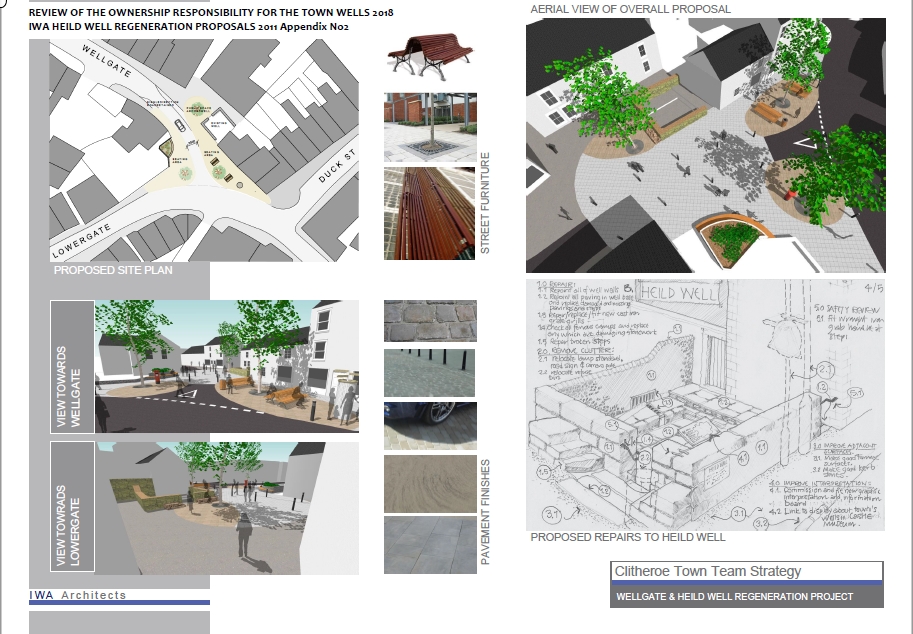Select the tree grate street furniture photo
913x634 pixels.
click(430, 127)
